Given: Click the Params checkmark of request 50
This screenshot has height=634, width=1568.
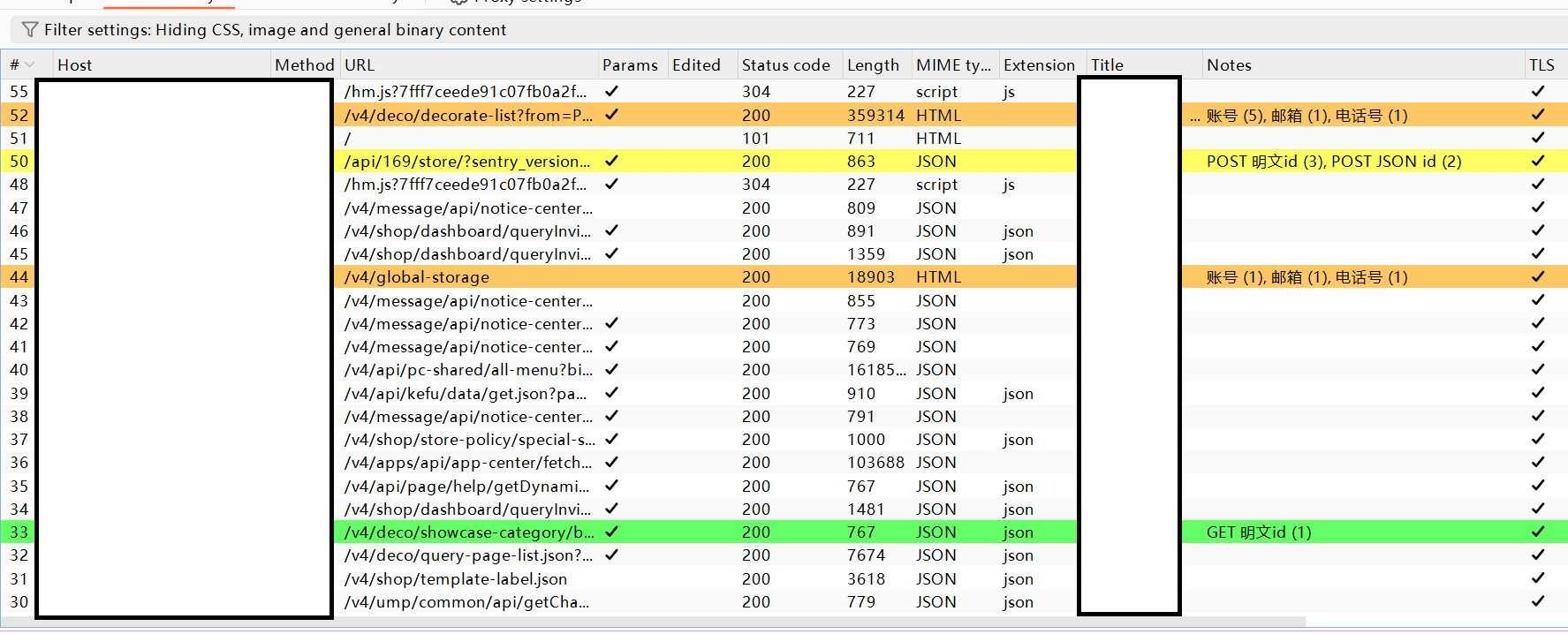Looking at the screenshot, I should point(611,161).
